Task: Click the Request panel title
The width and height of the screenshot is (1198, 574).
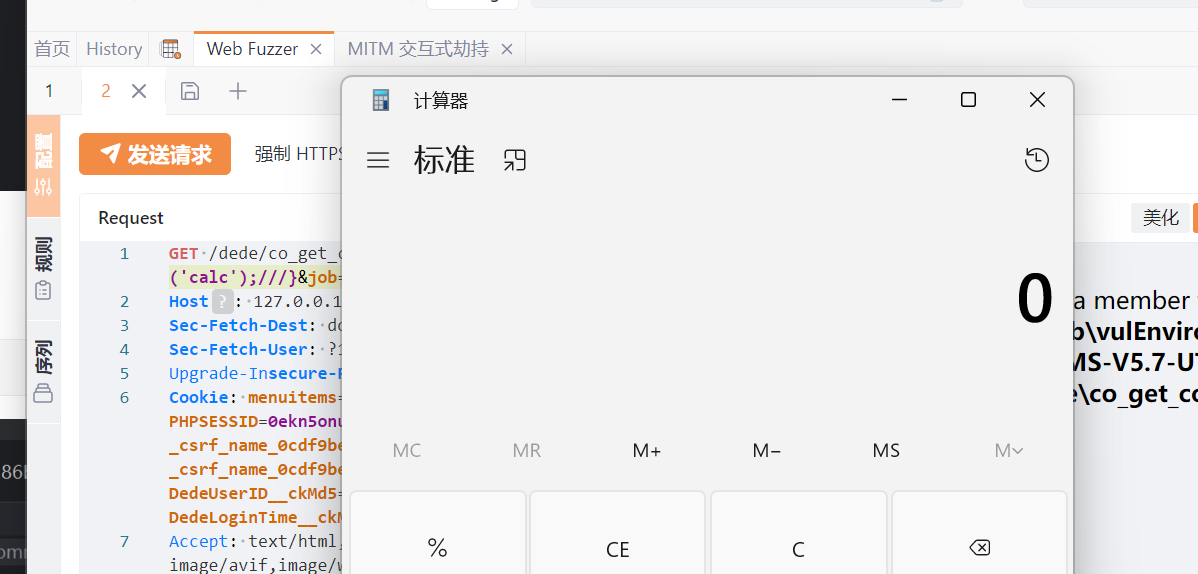Action: tap(131, 218)
